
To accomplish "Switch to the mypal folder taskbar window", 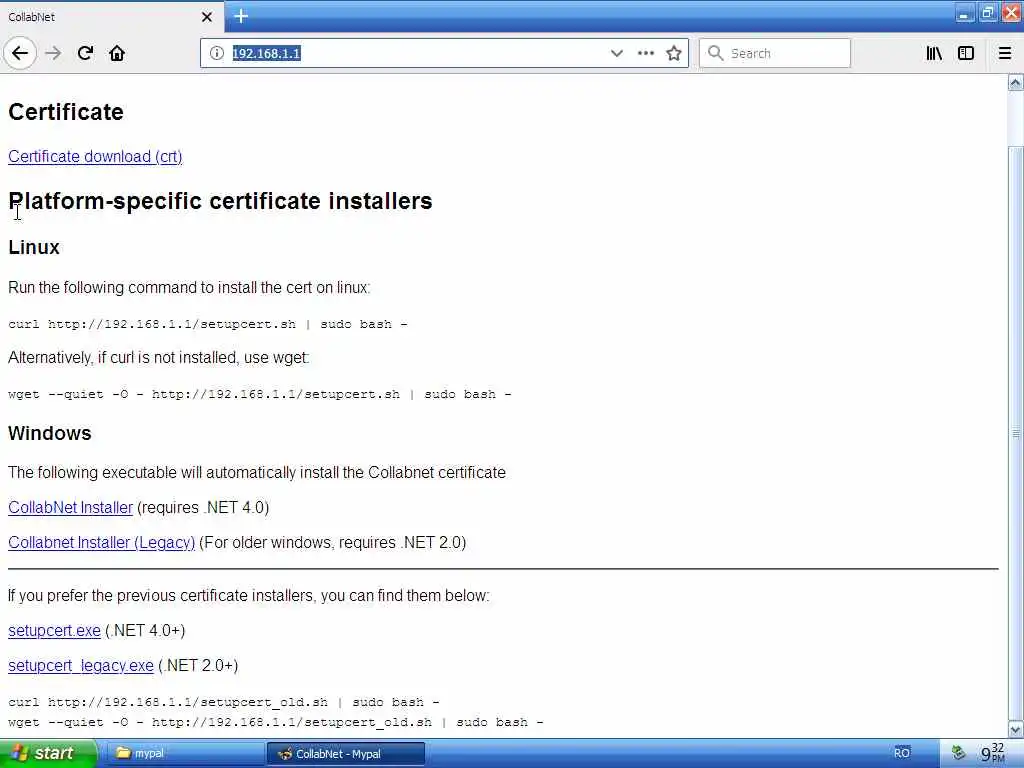I will coord(184,754).
